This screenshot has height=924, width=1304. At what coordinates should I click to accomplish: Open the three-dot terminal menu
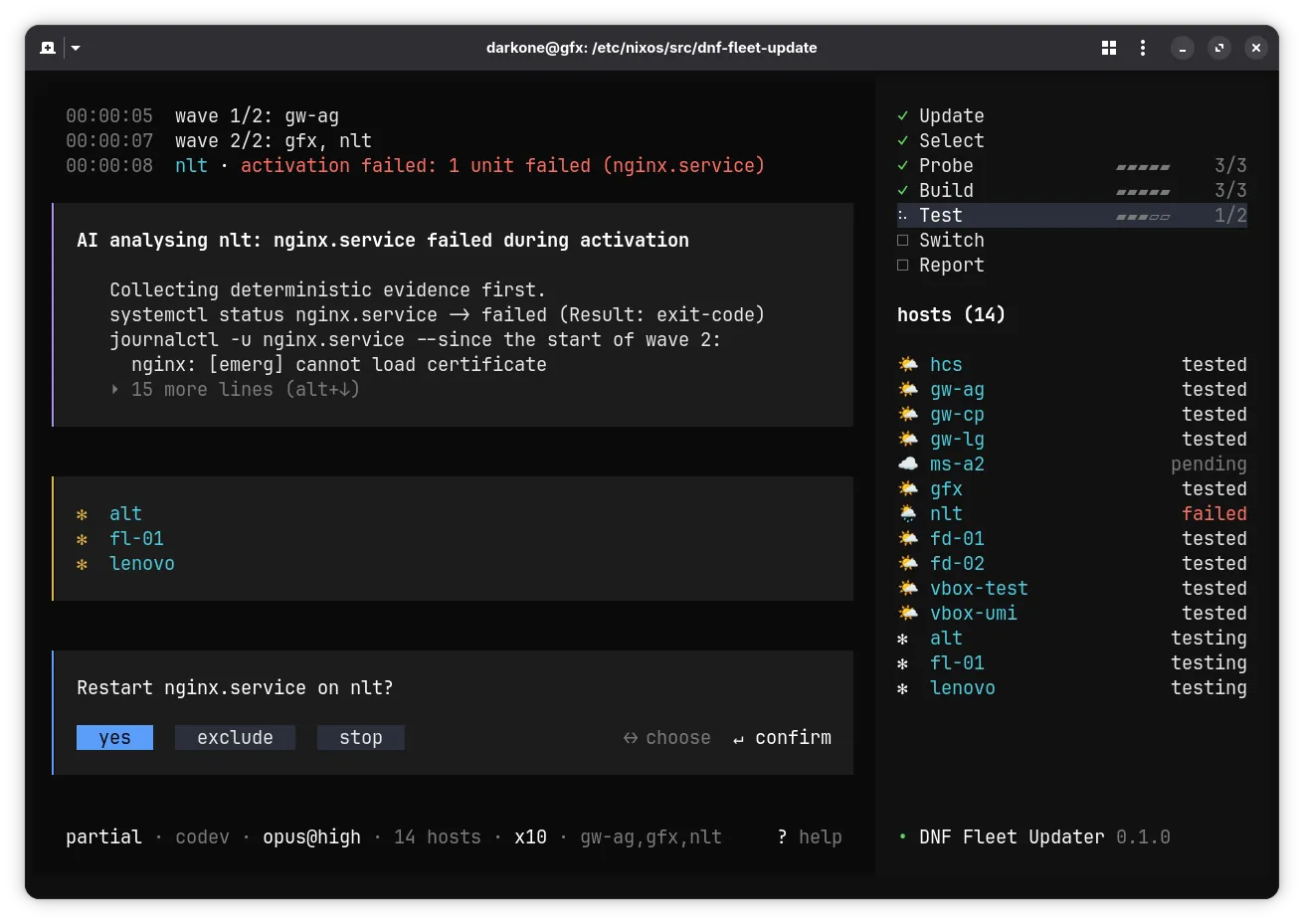(1143, 48)
